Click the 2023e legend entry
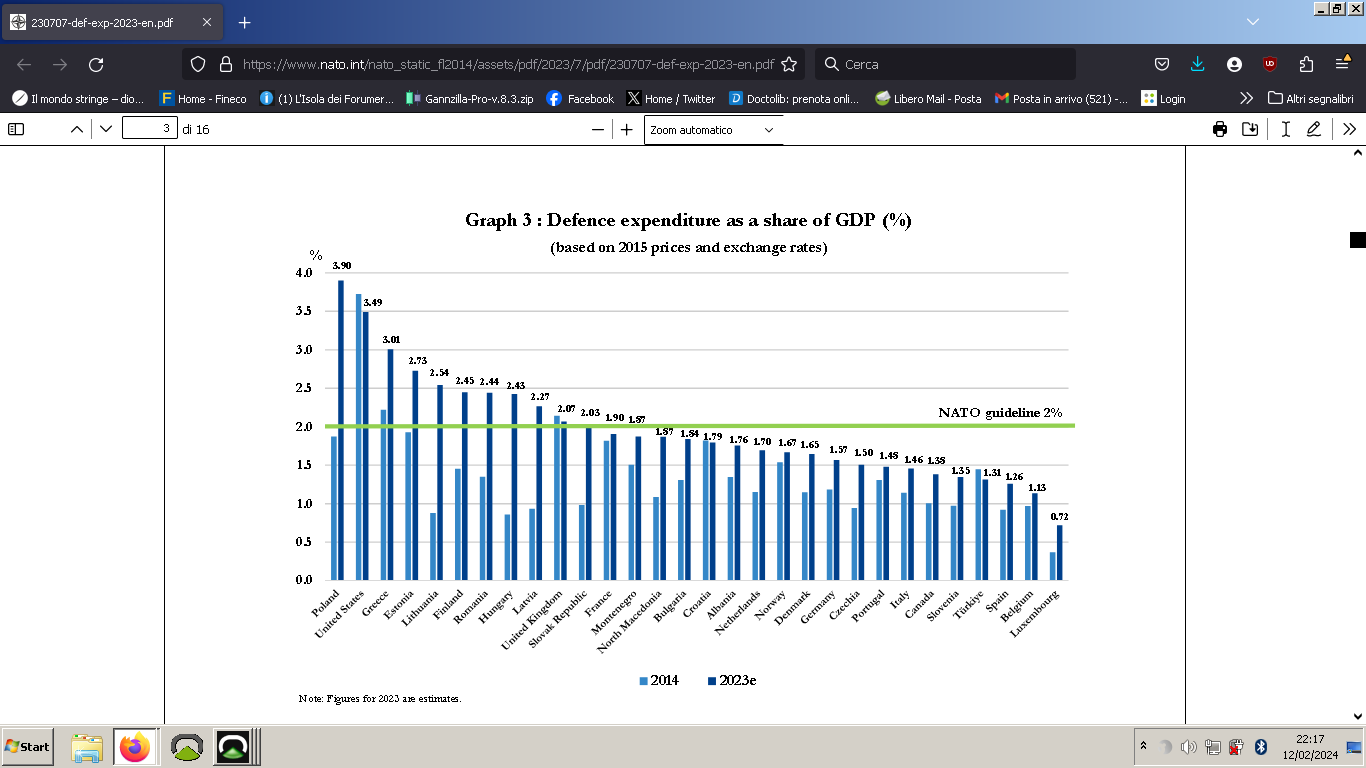 [732, 681]
